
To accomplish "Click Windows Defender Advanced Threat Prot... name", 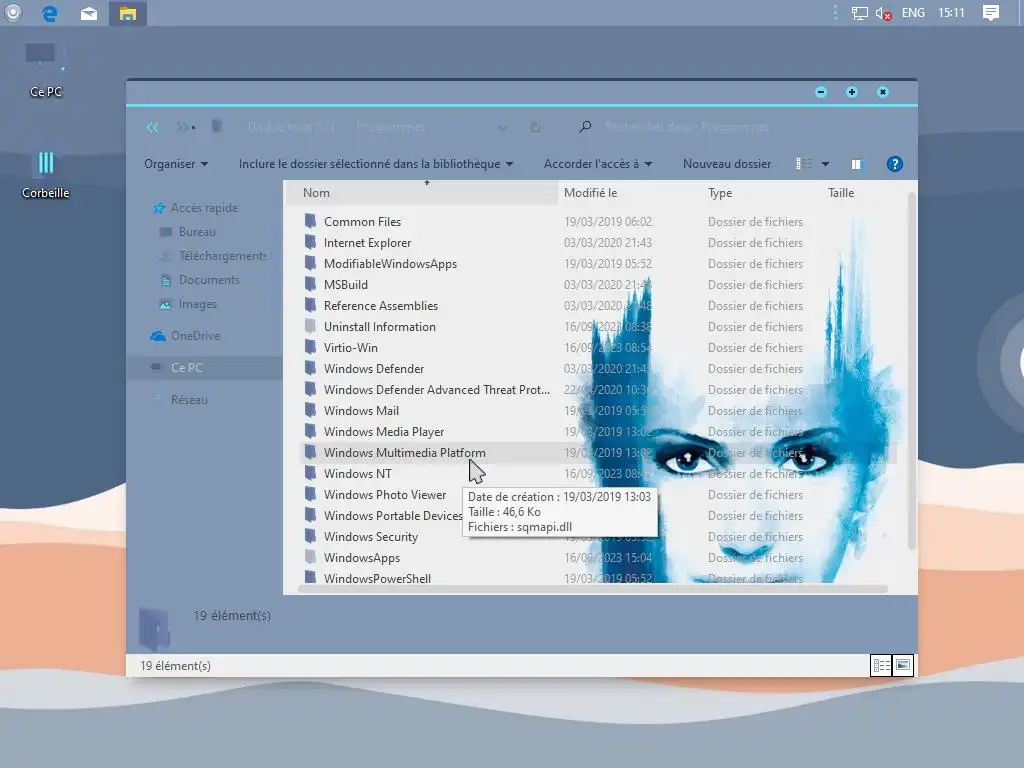I will pos(437,390).
